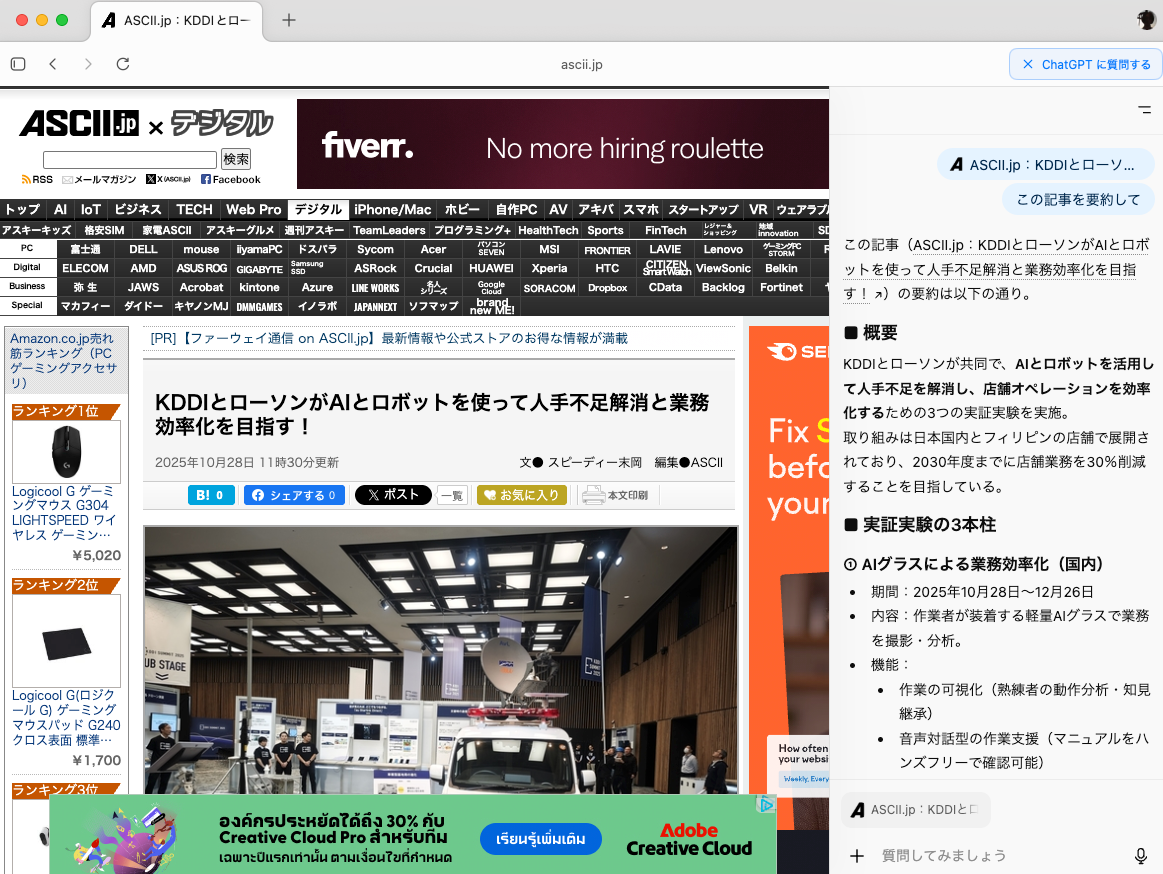Open ASCII's X account link
The width and height of the screenshot is (1163, 874).
(x=168, y=180)
